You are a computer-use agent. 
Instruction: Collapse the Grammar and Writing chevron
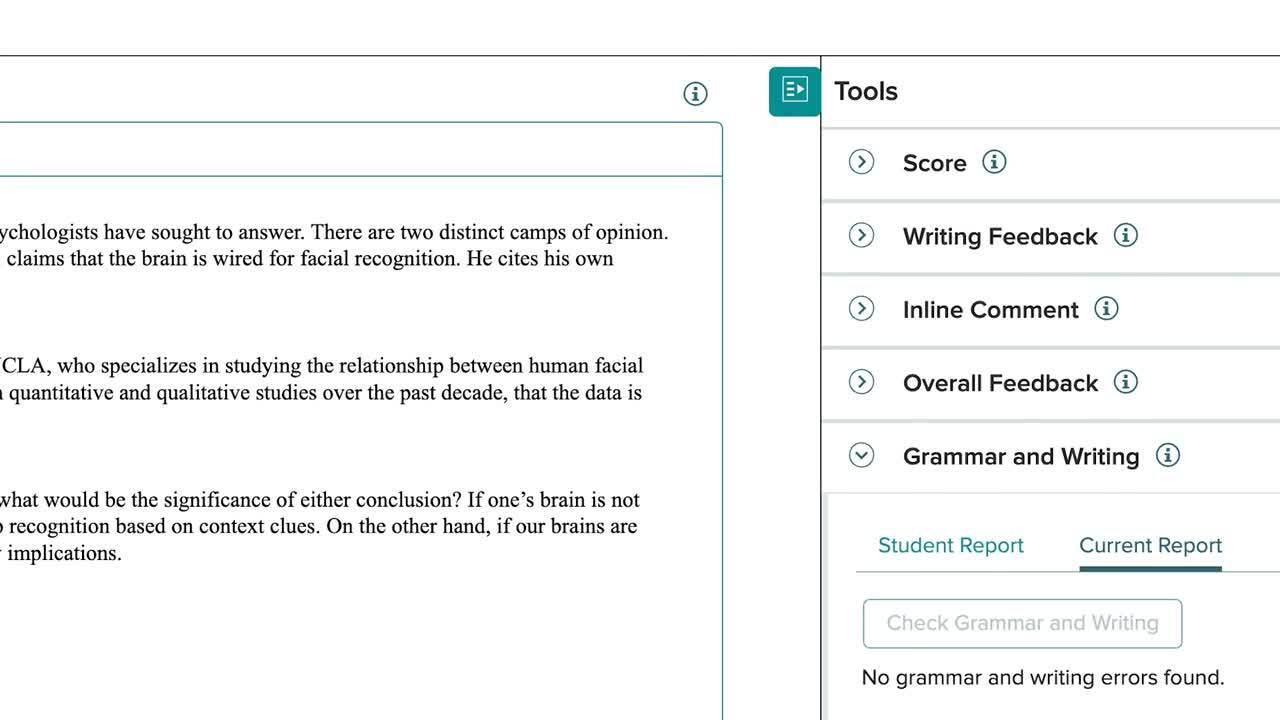point(861,456)
